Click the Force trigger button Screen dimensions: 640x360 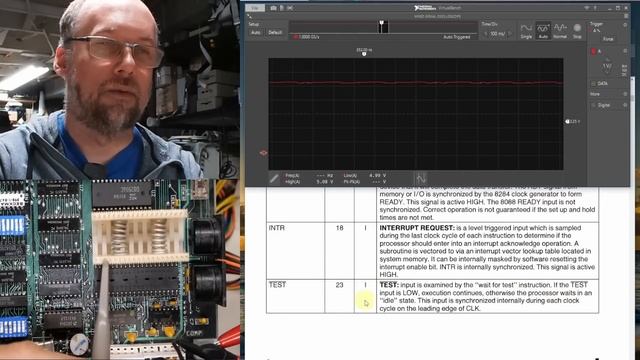608,39
